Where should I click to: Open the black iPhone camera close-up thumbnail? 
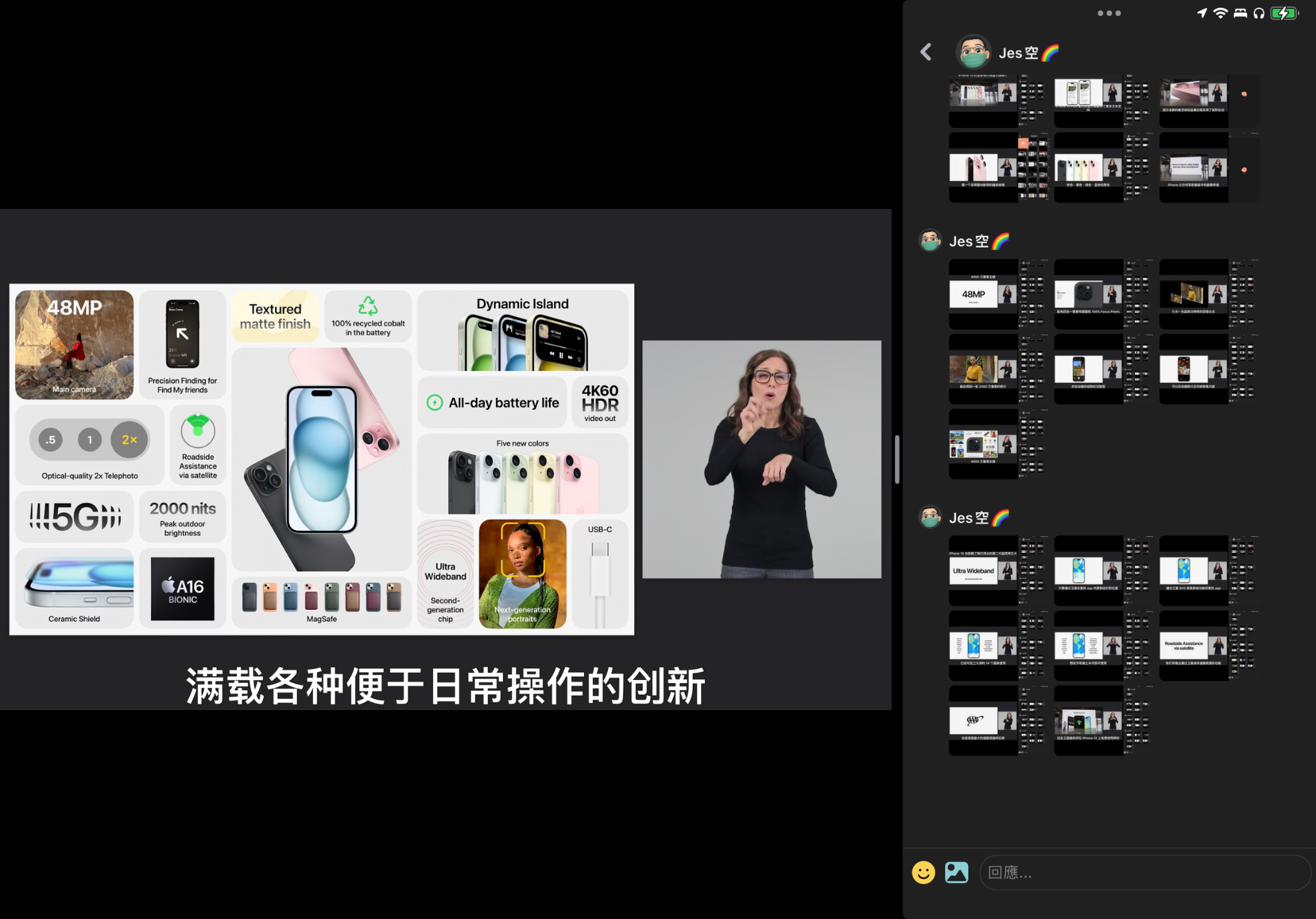1103,294
